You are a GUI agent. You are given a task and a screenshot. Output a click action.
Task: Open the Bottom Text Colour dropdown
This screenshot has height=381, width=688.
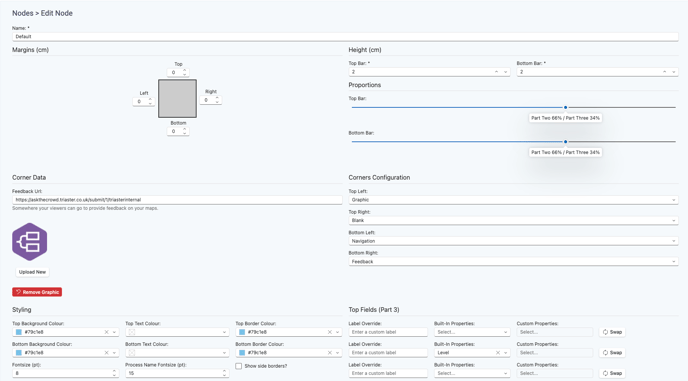click(177, 352)
